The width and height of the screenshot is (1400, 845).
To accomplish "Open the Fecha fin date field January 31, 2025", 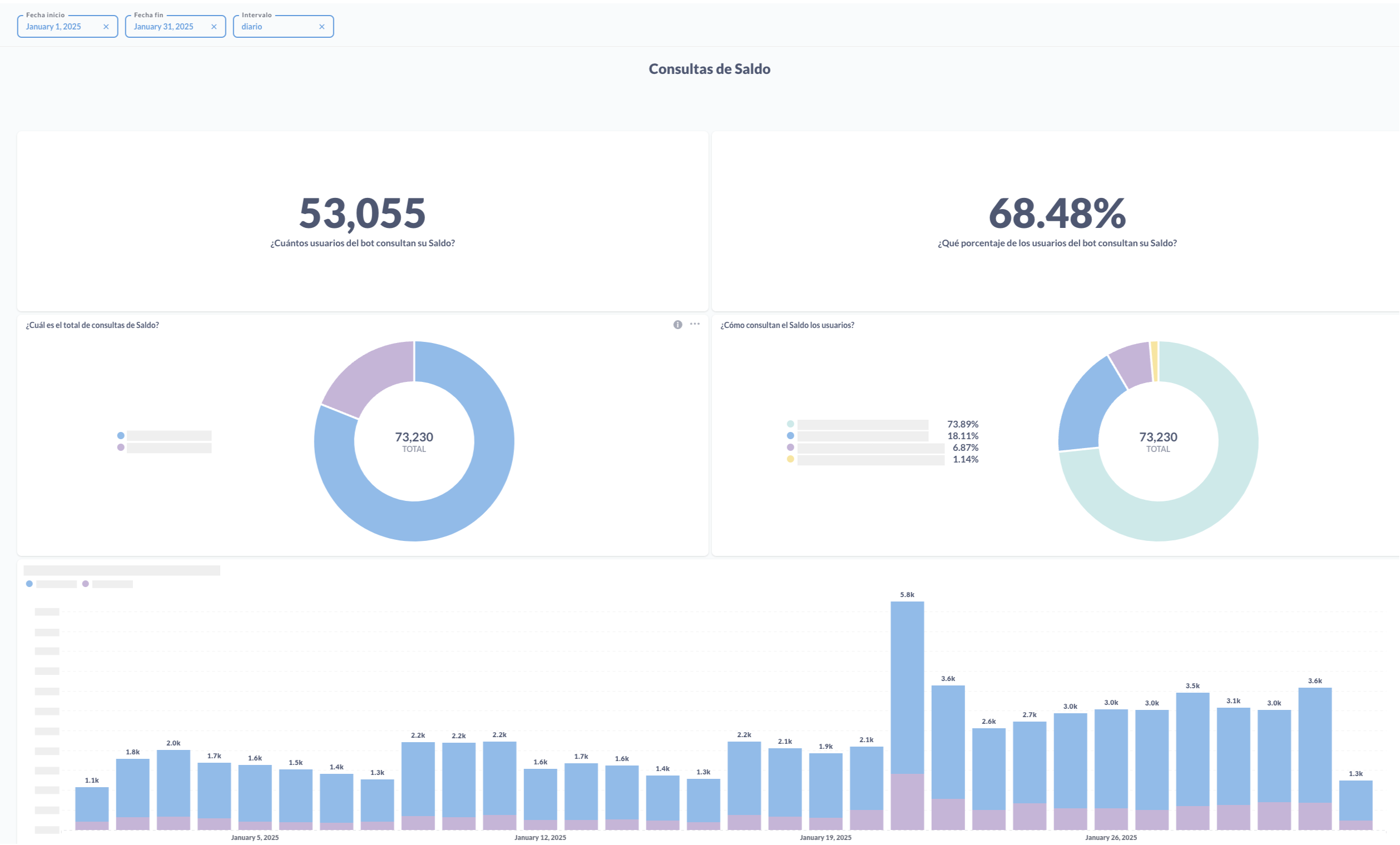I will (x=176, y=27).
